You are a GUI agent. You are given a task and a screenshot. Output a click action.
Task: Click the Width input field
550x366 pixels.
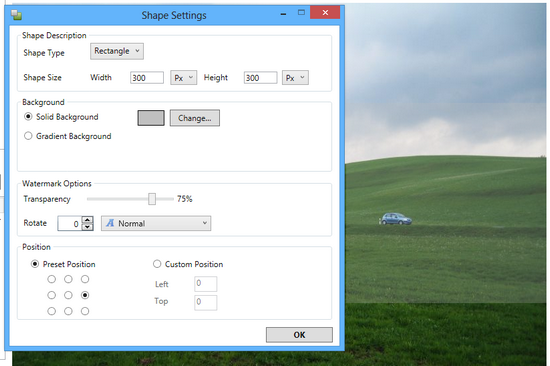[147, 78]
